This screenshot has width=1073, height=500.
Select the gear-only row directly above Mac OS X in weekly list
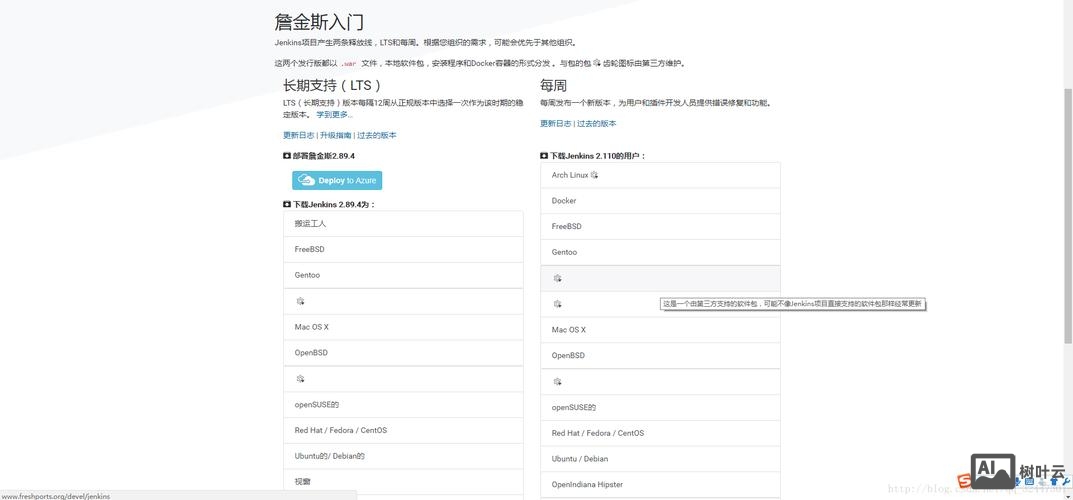pyautogui.click(x=660, y=304)
